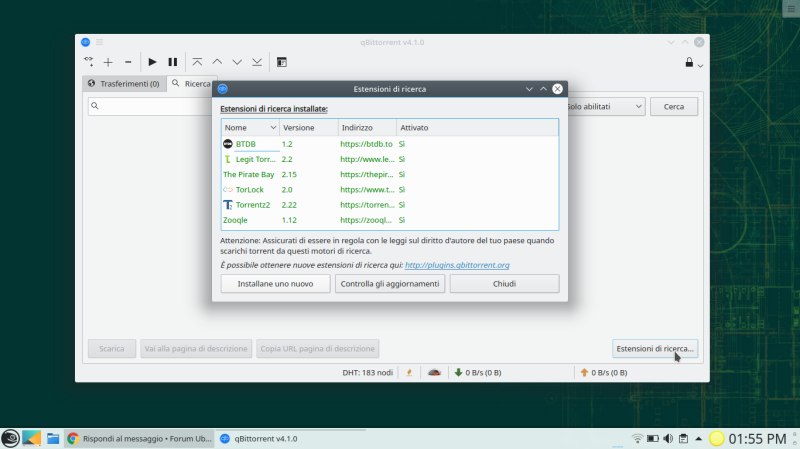
Task: Click the lock UI padlock icon
Action: [x=689, y=62]
